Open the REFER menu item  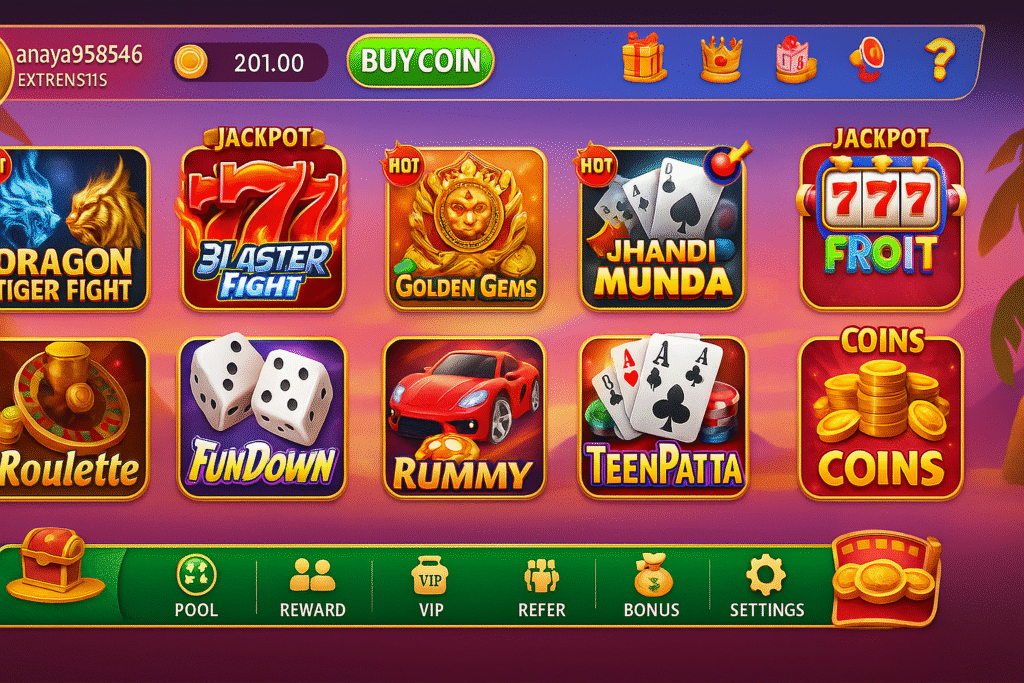(541, 588)
